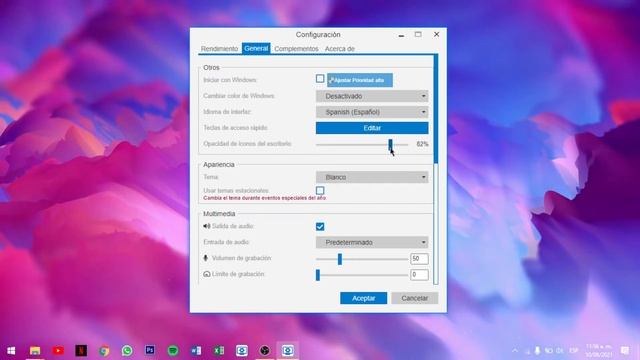The image size is (640, 360).
Task: Confirm settings with Aceptar button
Action: point(363,298)
